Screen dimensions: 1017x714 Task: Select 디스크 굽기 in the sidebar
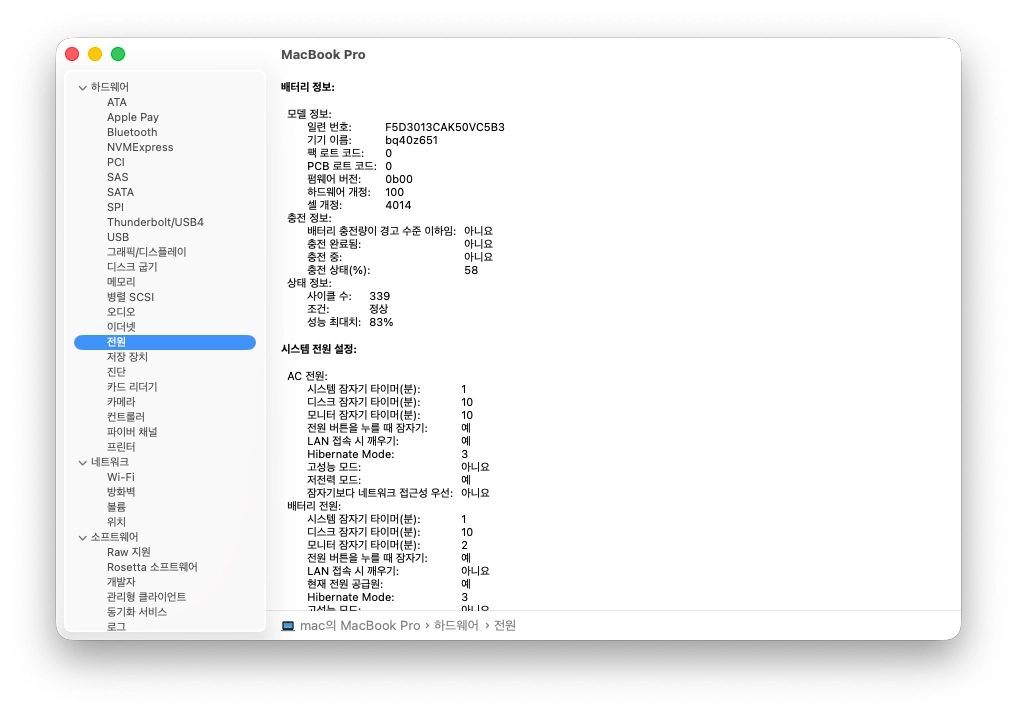point(132,267)
